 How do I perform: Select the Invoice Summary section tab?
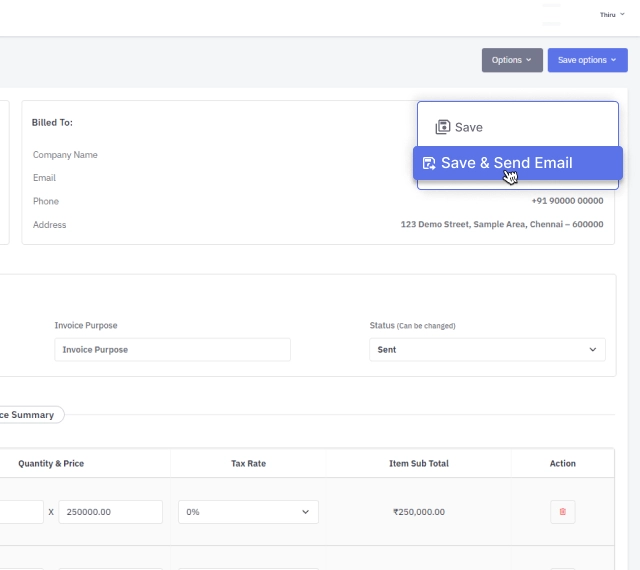point(28,414)
